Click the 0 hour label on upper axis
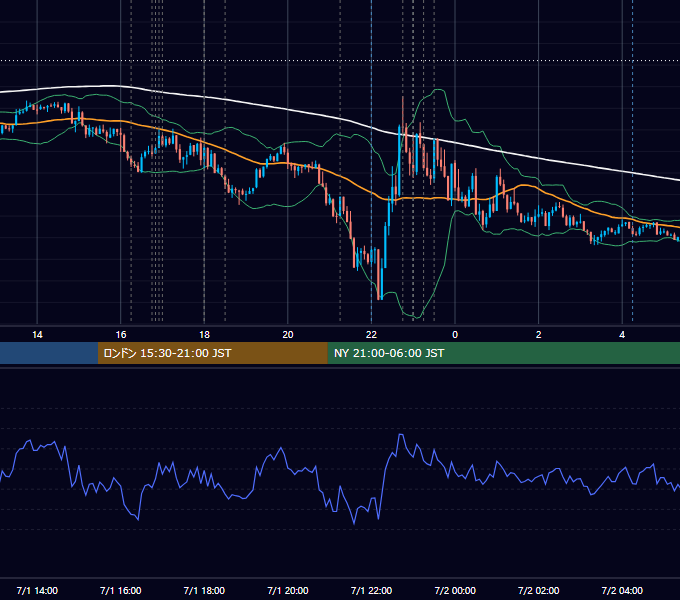Image resolution: width=680 pixels, height=600 pixels. pyautogui.click(x=455, y=335)
